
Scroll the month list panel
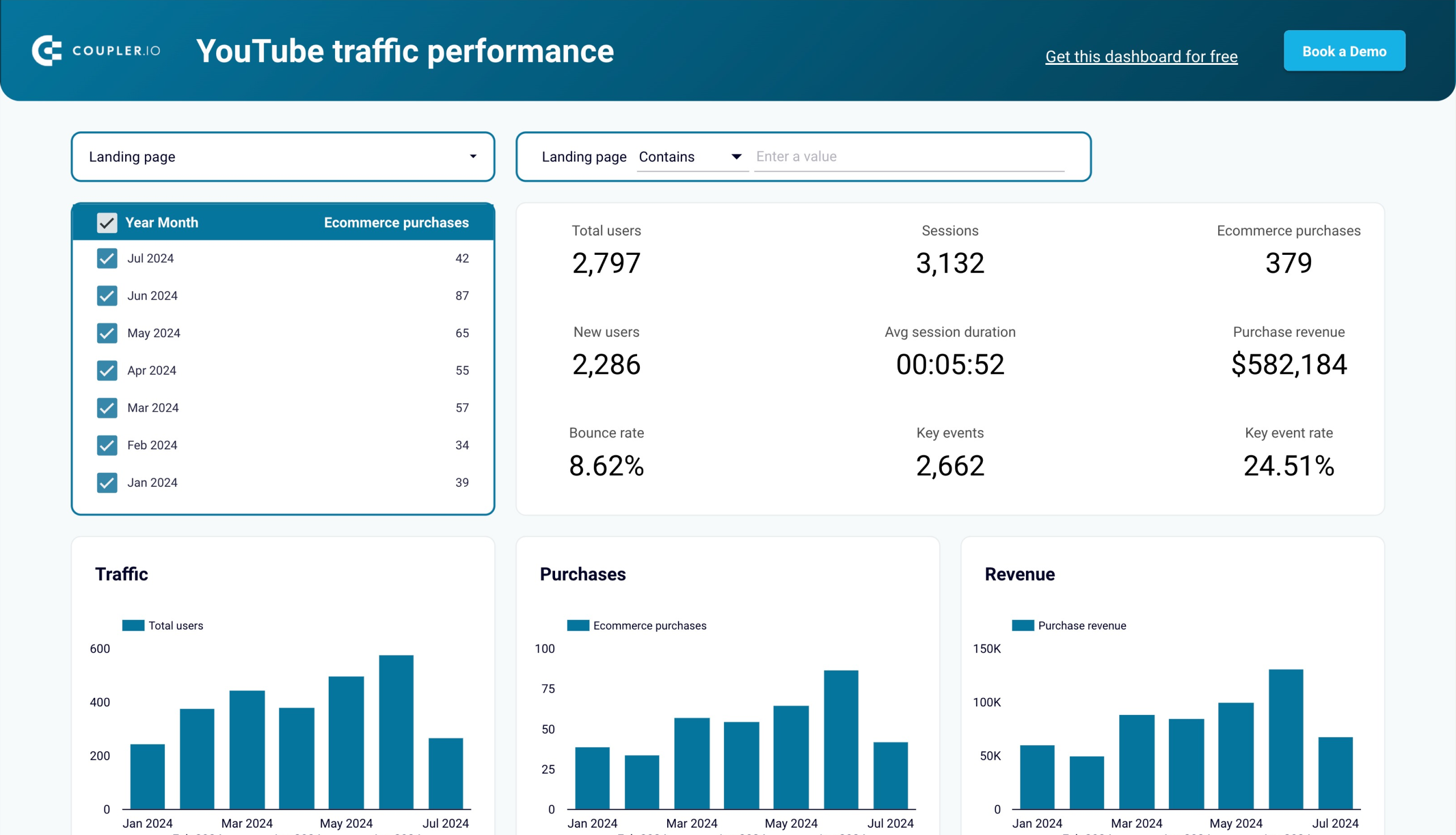click(283, 371)
